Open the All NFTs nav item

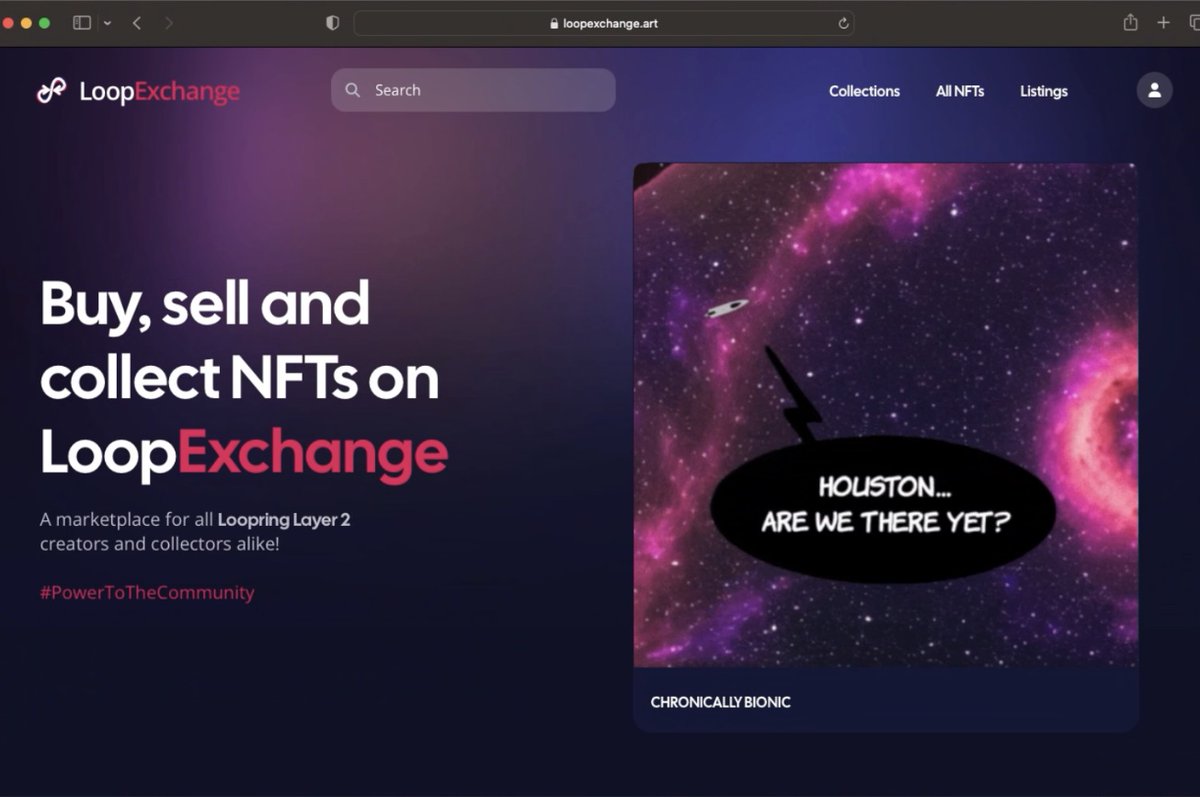pyautogui.click(x=960, y=91)
